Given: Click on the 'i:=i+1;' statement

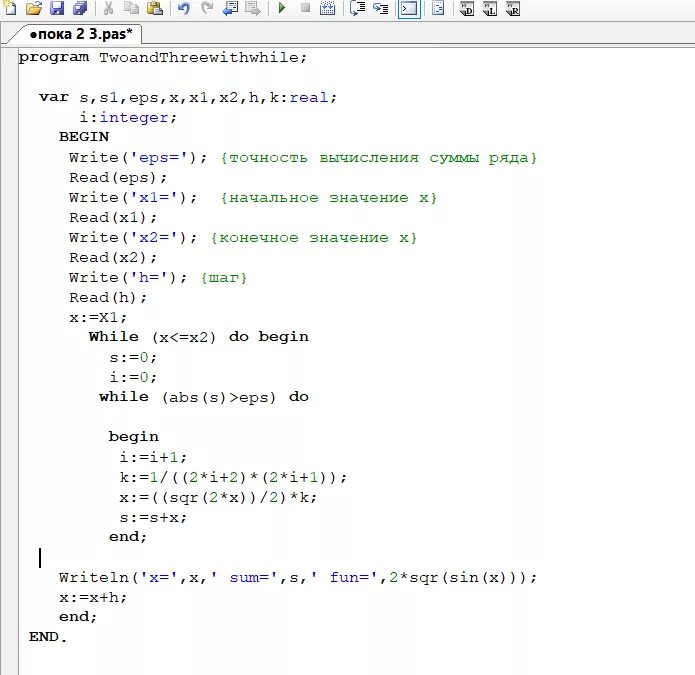Looking at the screenshot, I should pyautogui.click(x=153, y=457).
